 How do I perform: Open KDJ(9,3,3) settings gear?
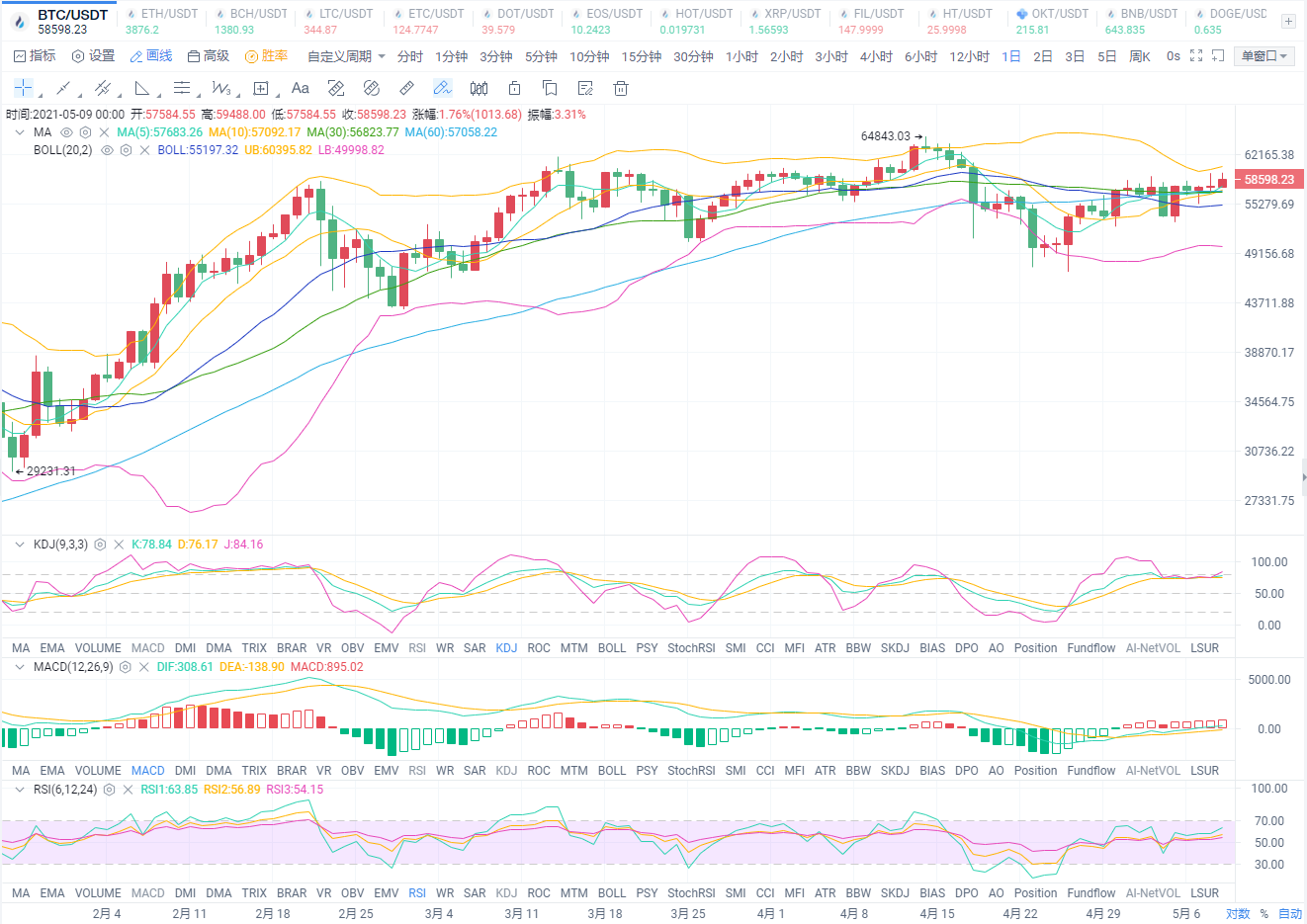click(x=100, y=545)
